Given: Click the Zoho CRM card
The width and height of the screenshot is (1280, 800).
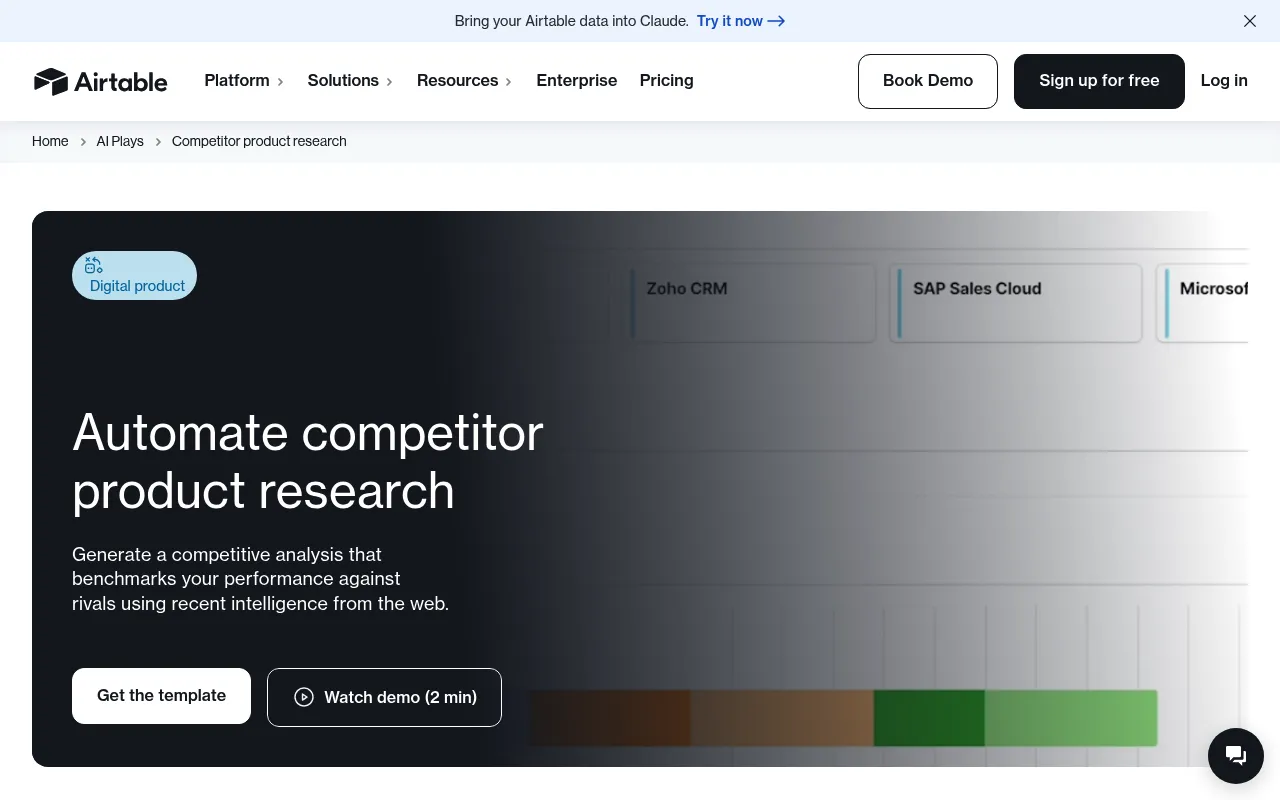Looking at the screenshot, I should point(753,303).
